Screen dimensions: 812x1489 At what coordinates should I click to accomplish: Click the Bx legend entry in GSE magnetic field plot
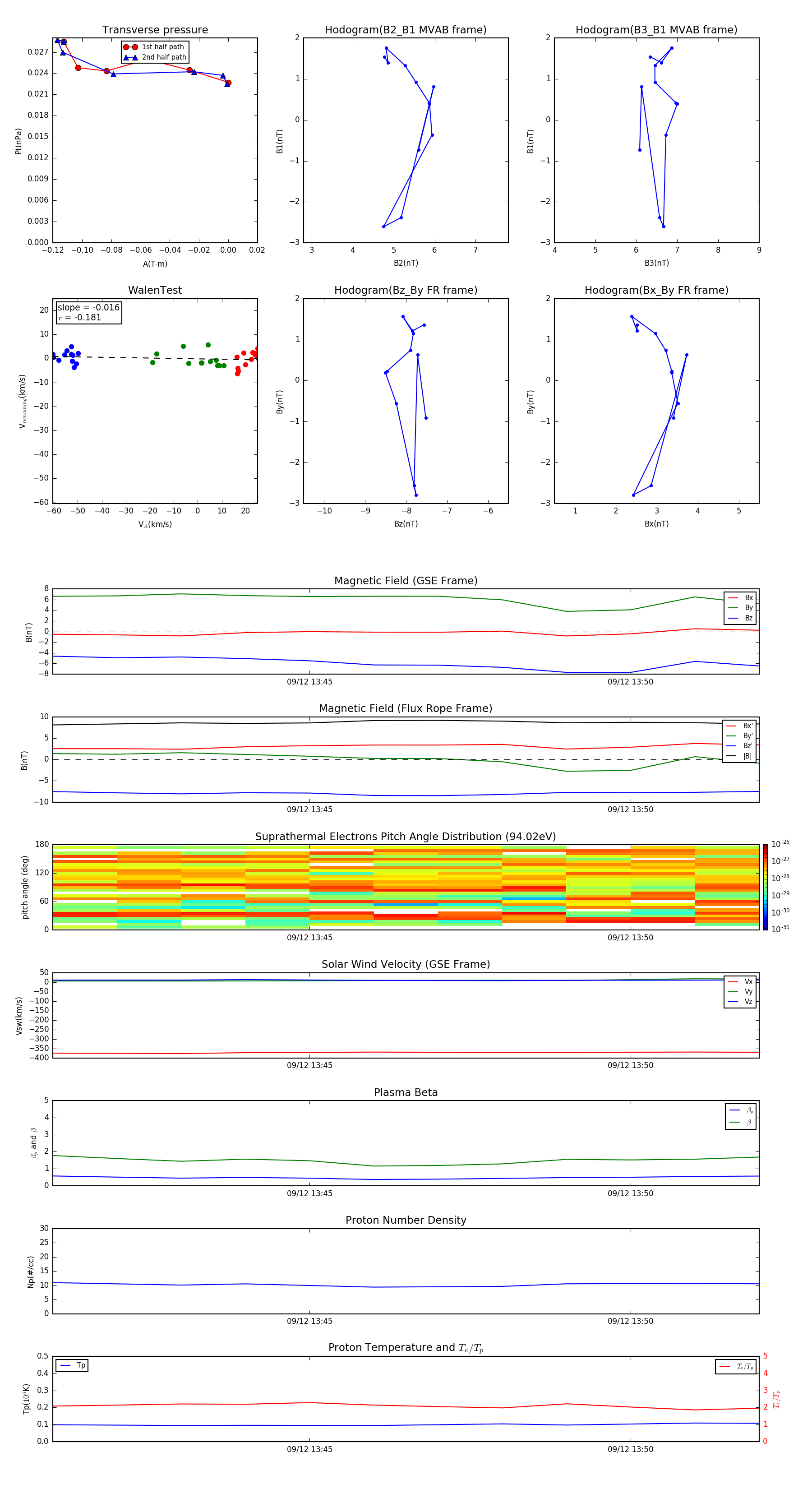click(x=740, y=598)
